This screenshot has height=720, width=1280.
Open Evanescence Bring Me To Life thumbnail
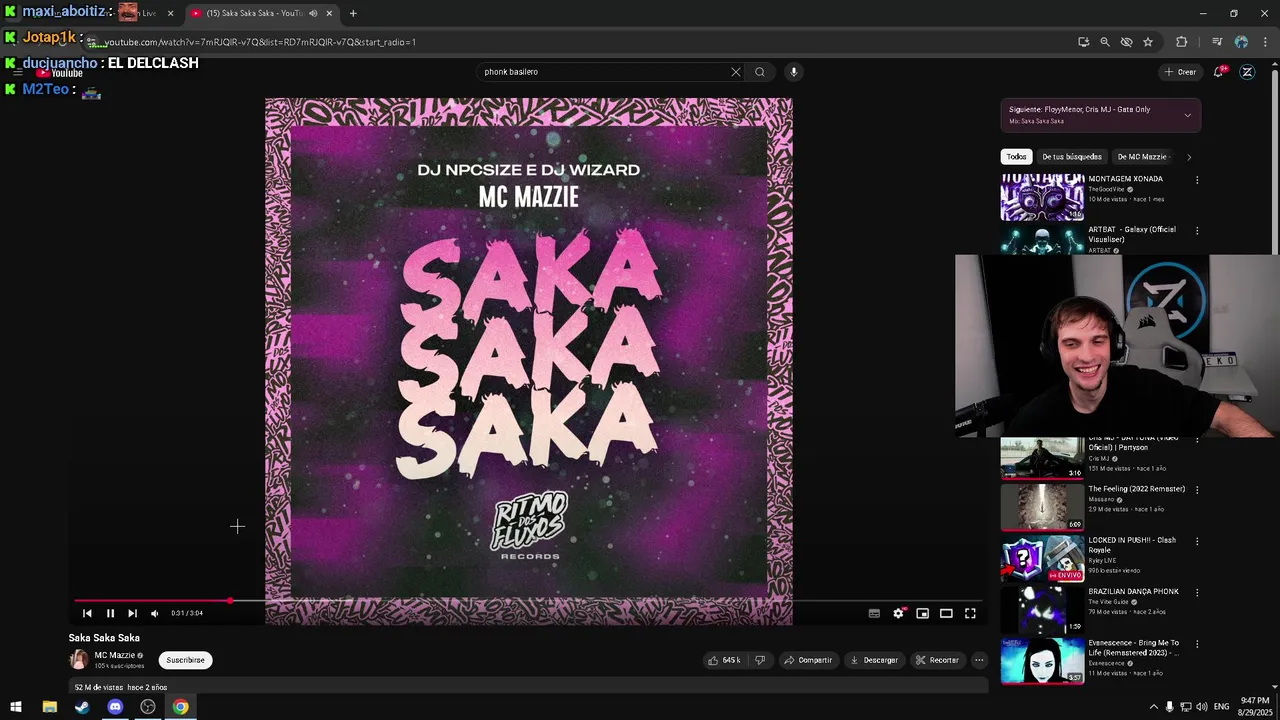coord(1042,661)
